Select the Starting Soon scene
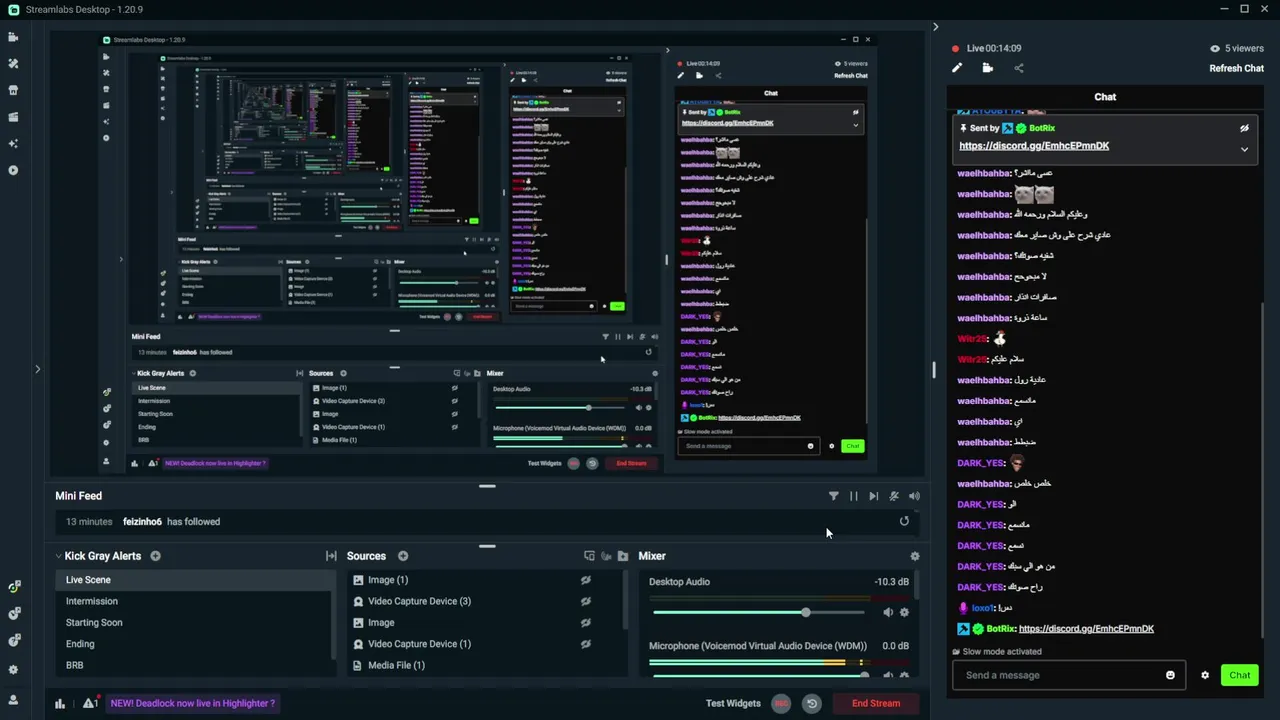Screen dimensions: 1280x720 pyautogui.click(x=195, y=622)
